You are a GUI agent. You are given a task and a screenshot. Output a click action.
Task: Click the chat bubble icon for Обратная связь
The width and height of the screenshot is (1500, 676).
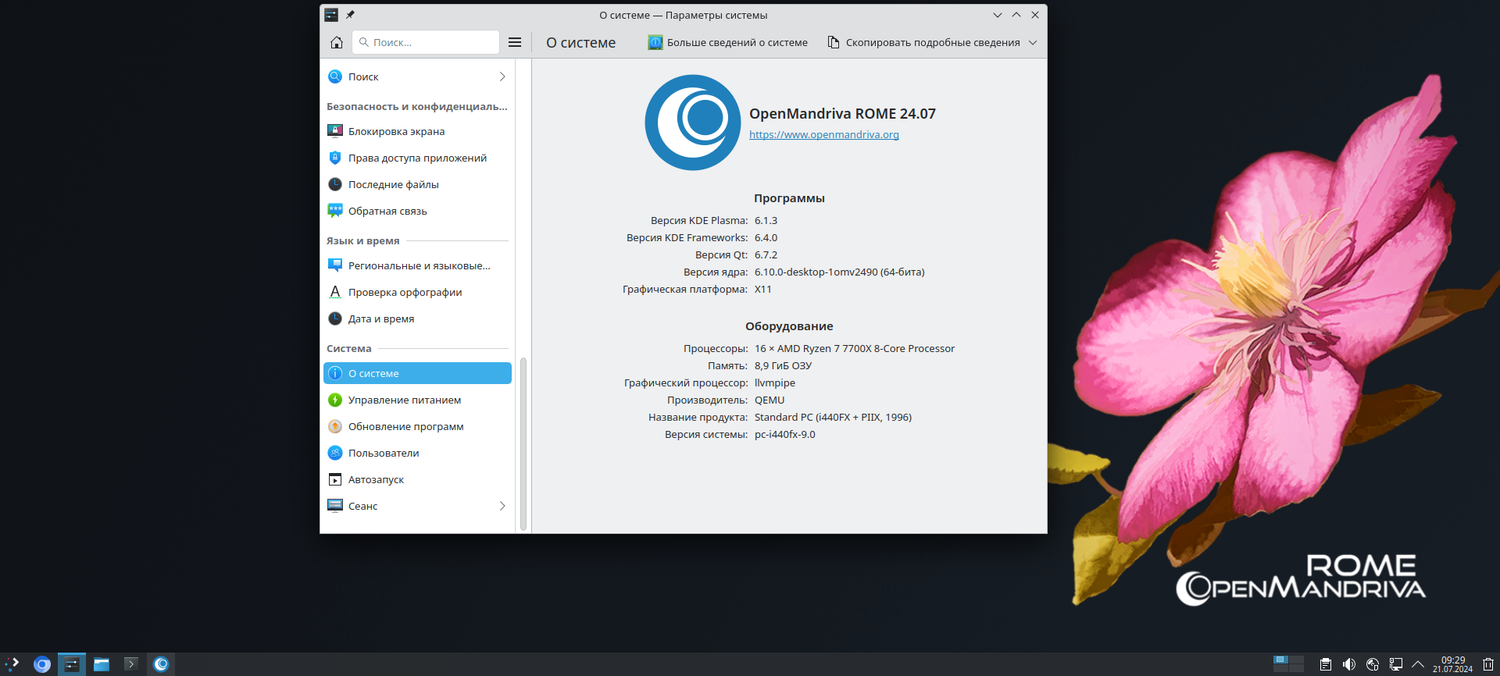point(335,211)
